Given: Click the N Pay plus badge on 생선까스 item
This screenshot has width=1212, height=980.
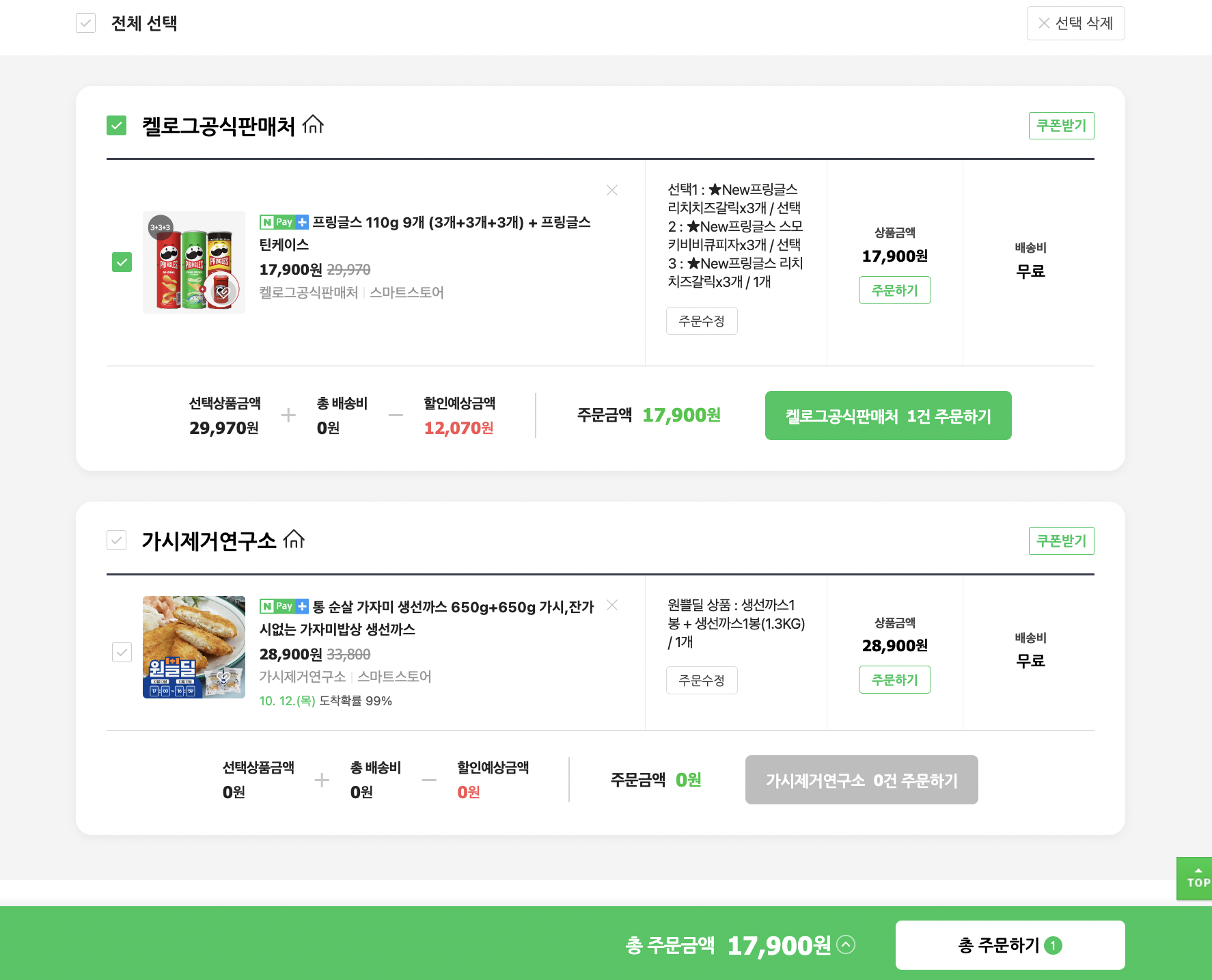Looking at the screenshot, I should [x=284, y=606].
